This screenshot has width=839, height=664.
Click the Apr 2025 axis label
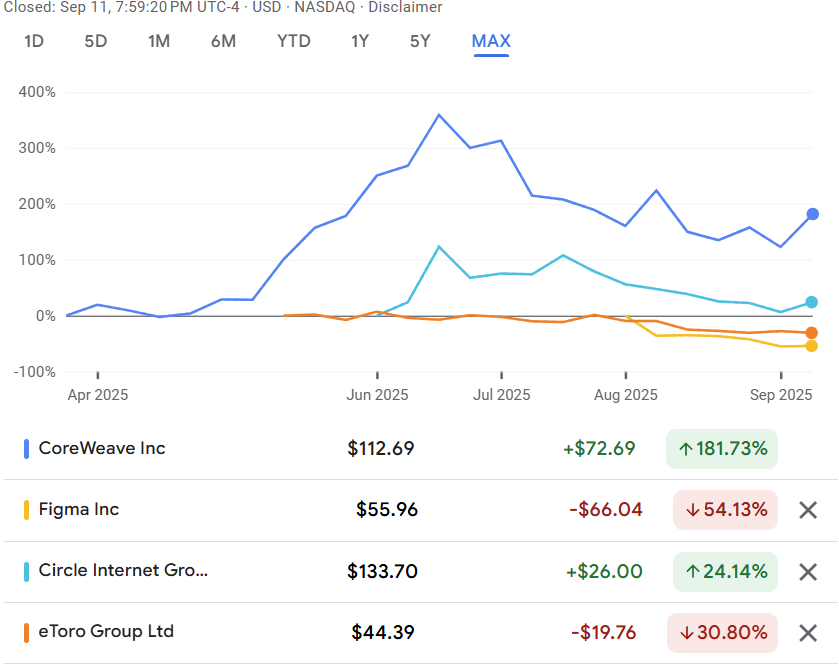click(98, 395)
